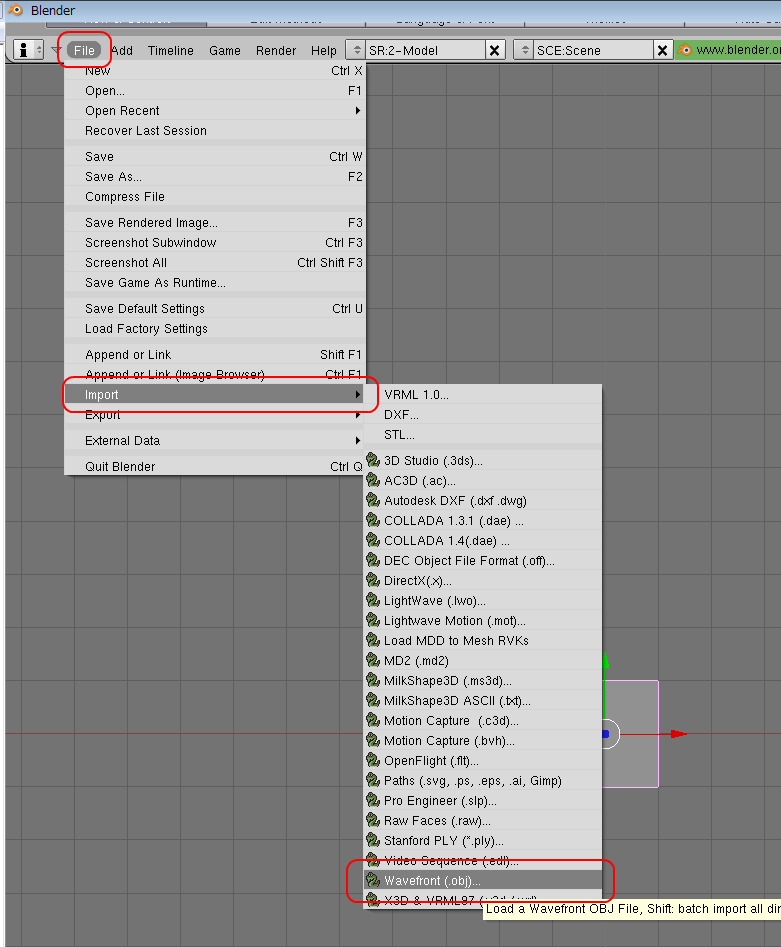Edit the SCE:Scene name field
Image resolution: width=781 pixels, height=947 pixels.
[593, 50]
